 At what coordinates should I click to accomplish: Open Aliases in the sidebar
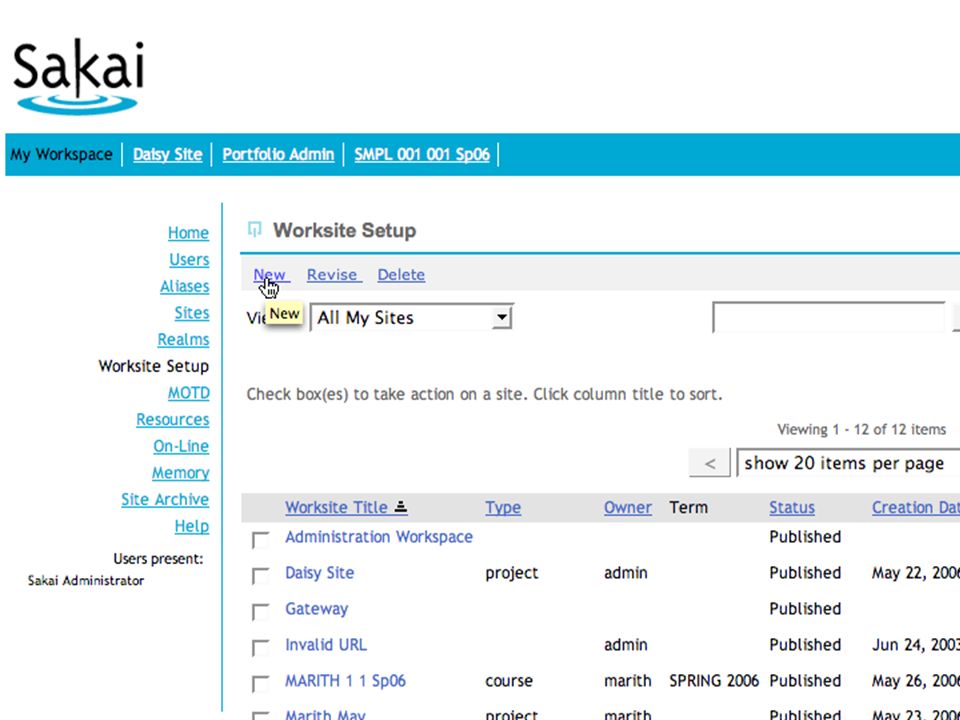(x=184, y=286)
